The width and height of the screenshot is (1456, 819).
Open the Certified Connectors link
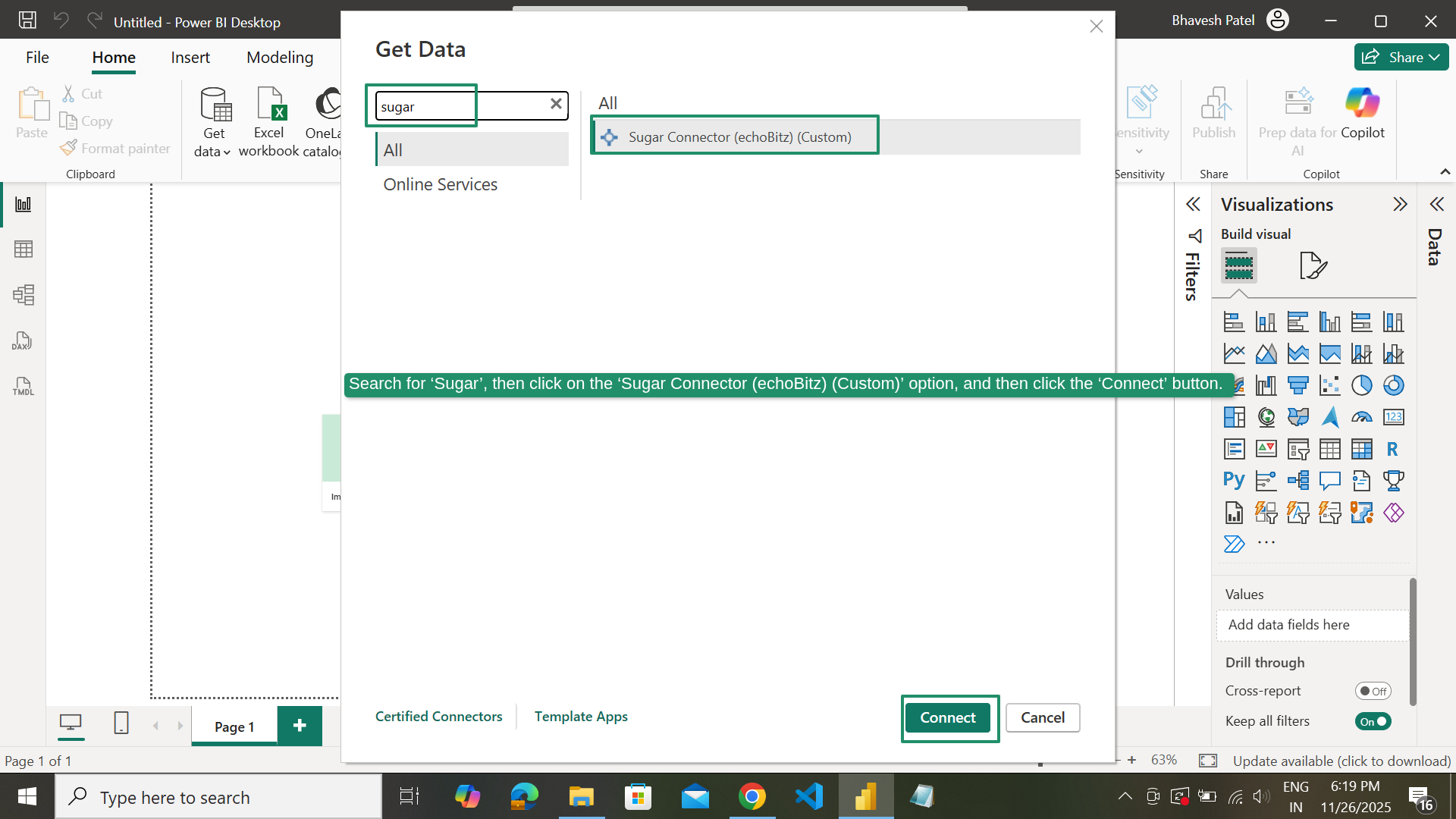pos(438,716)
